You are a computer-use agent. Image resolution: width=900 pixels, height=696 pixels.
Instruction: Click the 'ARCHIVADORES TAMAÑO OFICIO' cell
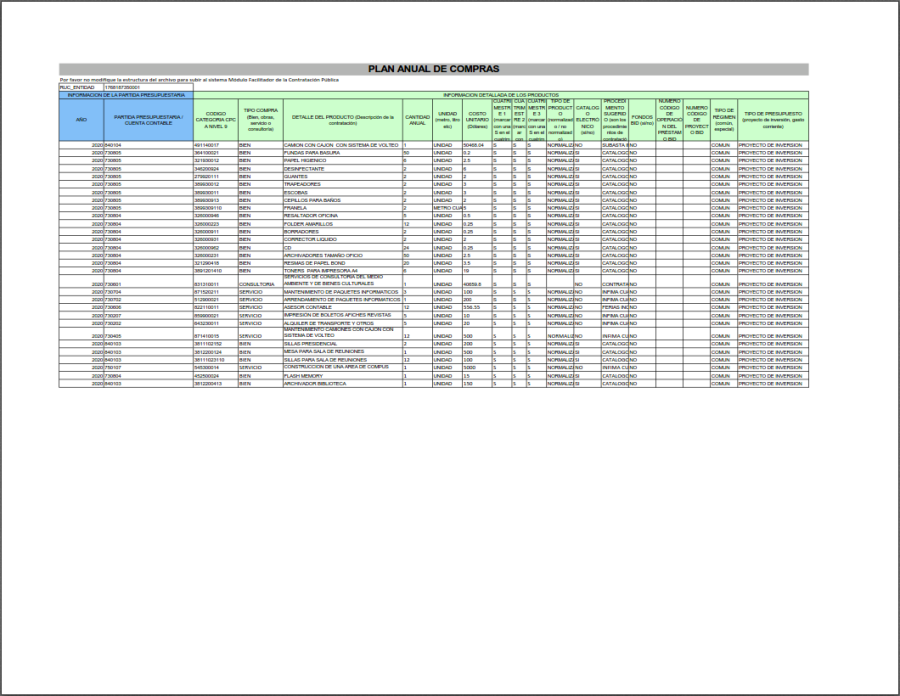pos(343,255)
